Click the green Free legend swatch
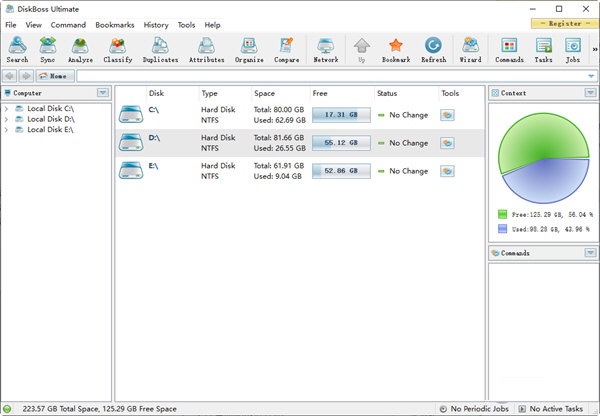This screenshot has height=416, width=600. (x=502, y=214)
